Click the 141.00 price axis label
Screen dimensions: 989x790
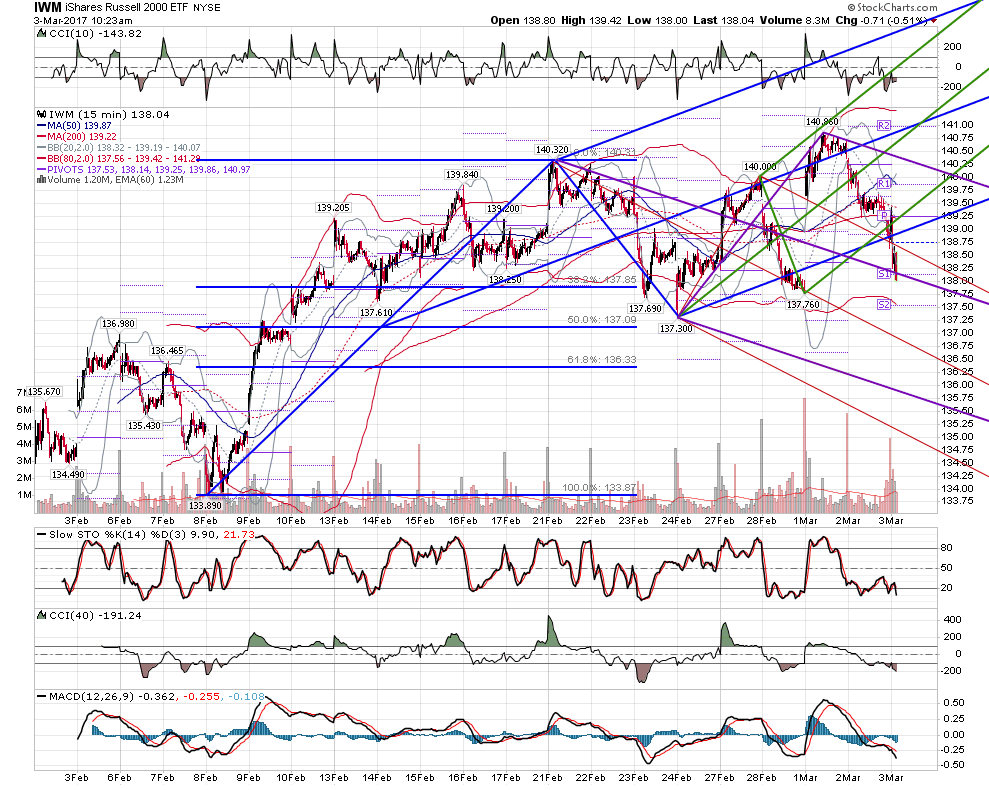[x=957, y=125]
